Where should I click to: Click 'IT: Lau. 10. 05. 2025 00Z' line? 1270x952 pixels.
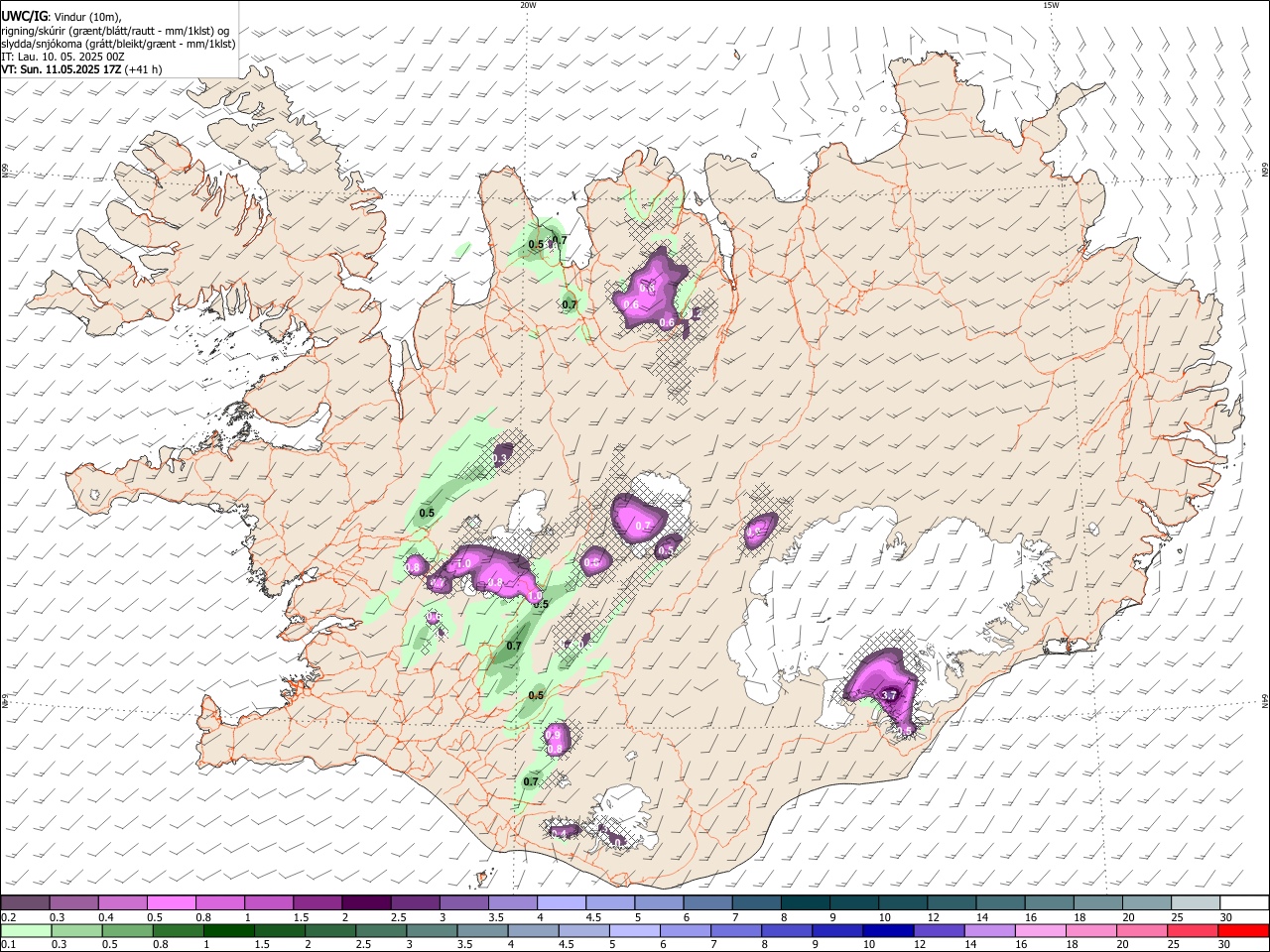point(63,57)
